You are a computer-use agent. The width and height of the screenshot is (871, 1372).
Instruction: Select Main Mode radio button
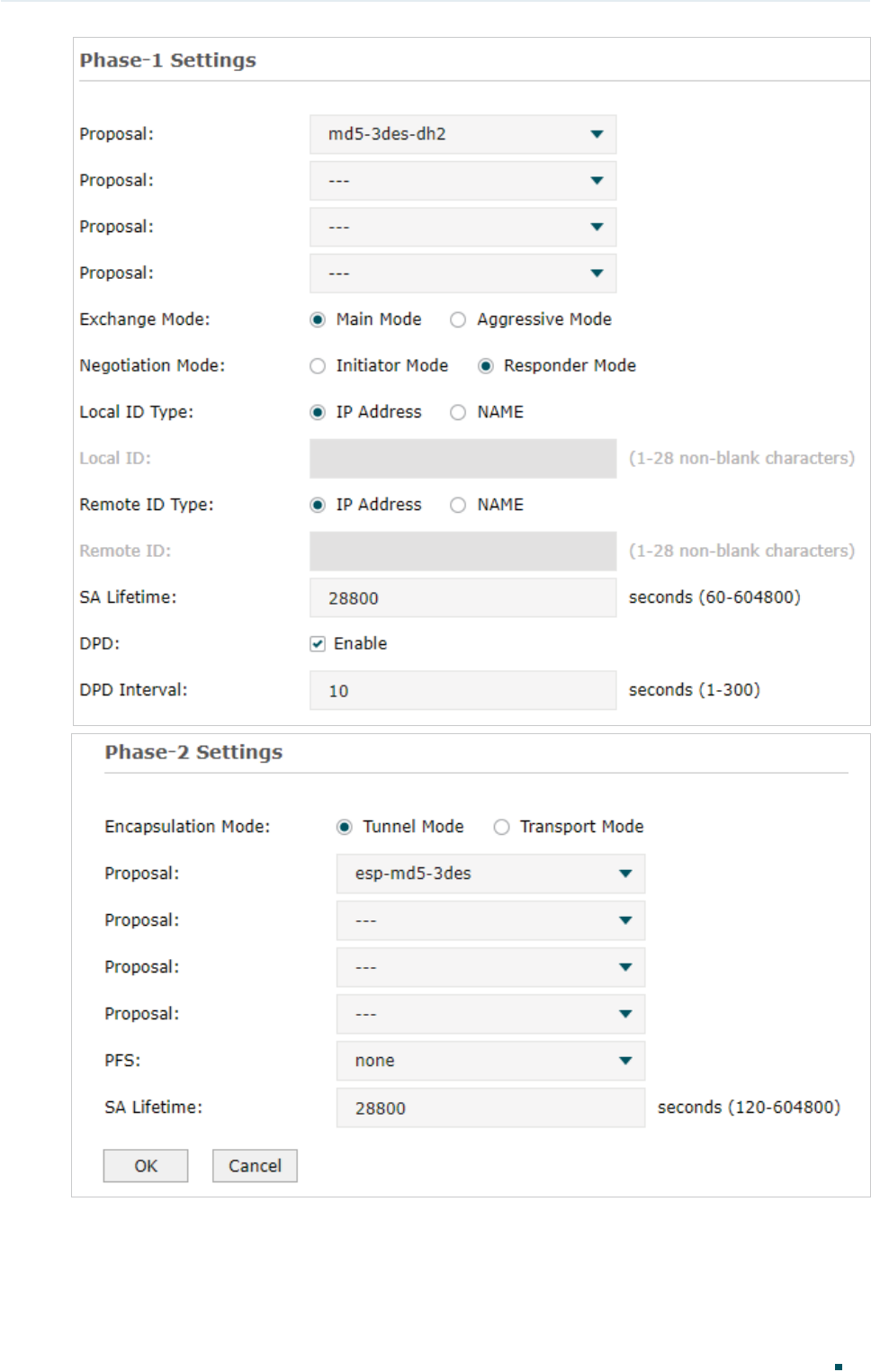318,320
